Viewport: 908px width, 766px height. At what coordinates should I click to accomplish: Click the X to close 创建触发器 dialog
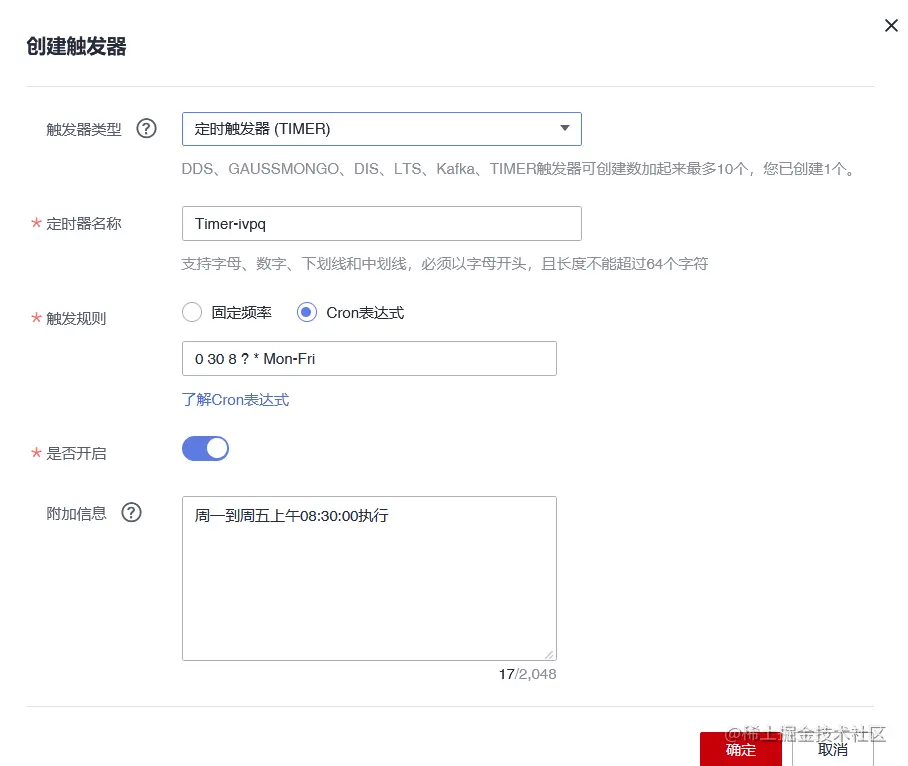click(x=891, y=26)
